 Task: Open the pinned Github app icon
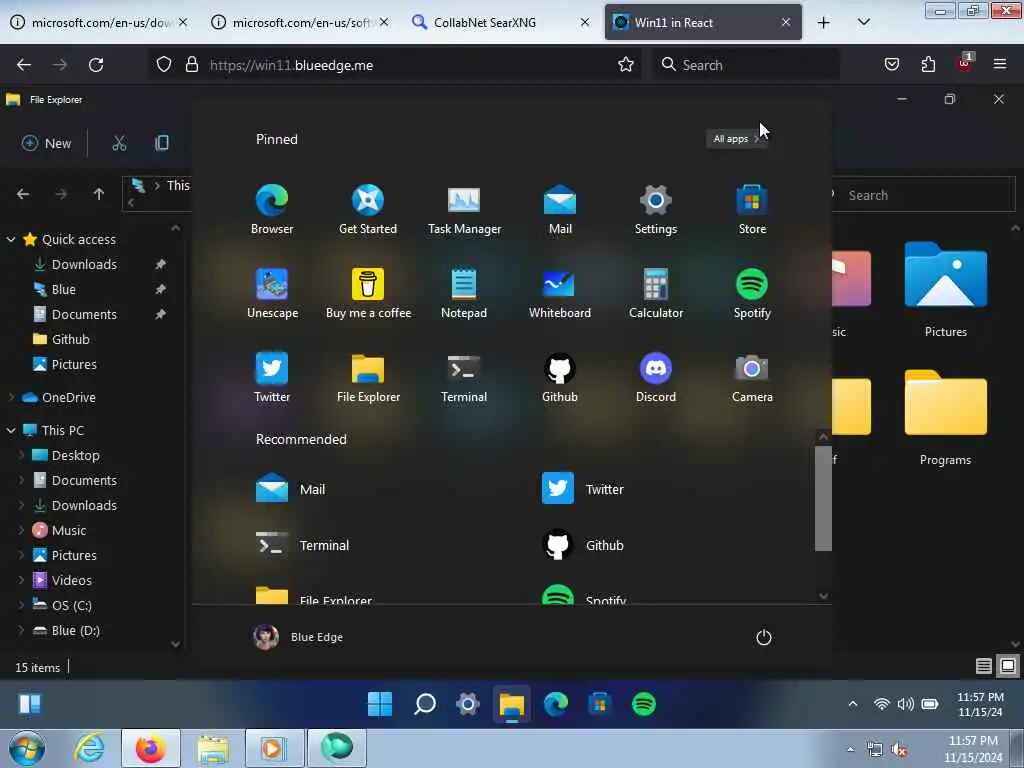tap(560, 377)
